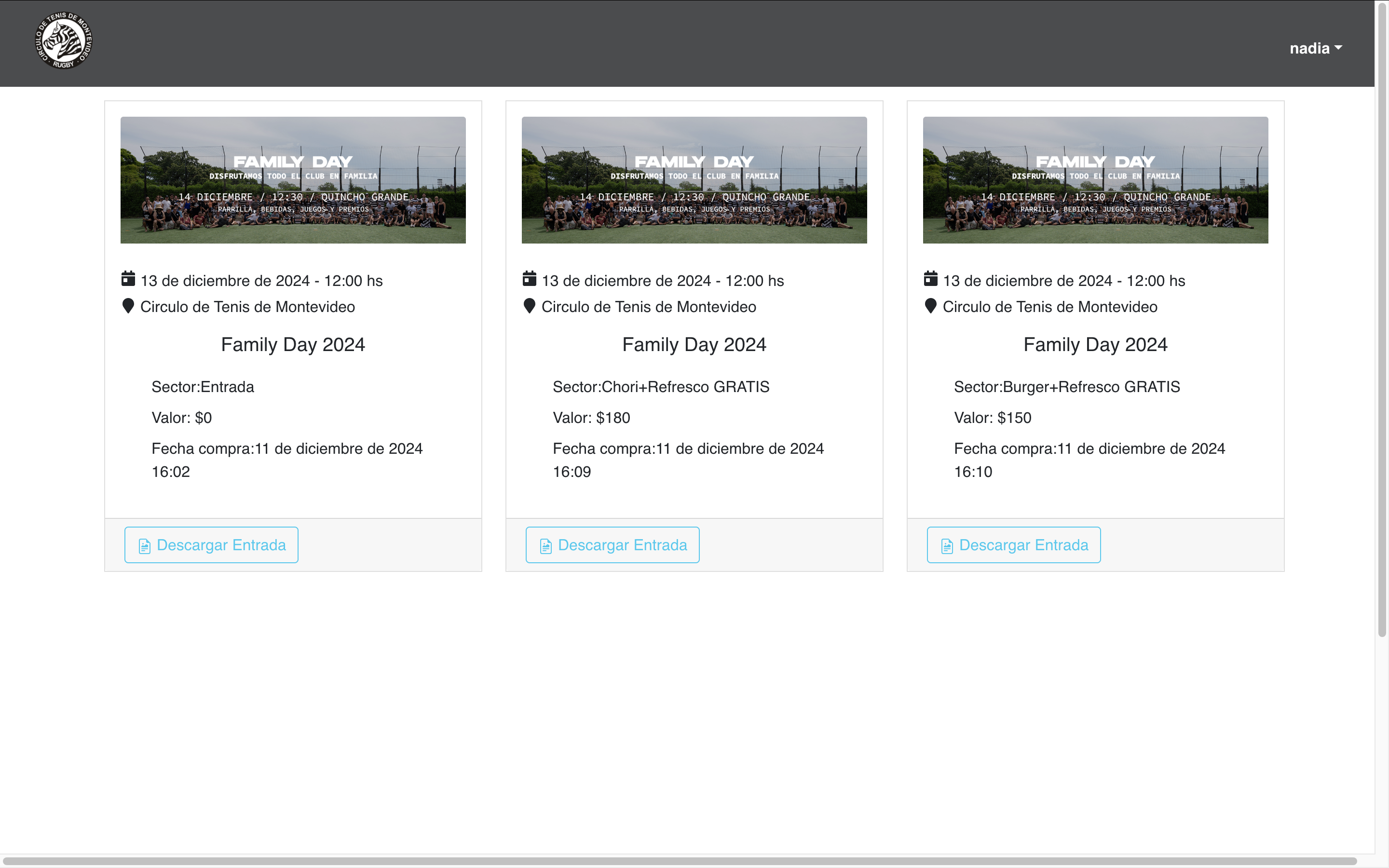
Task: Click Family Day banner image on first card
Action: pos(293,180)
